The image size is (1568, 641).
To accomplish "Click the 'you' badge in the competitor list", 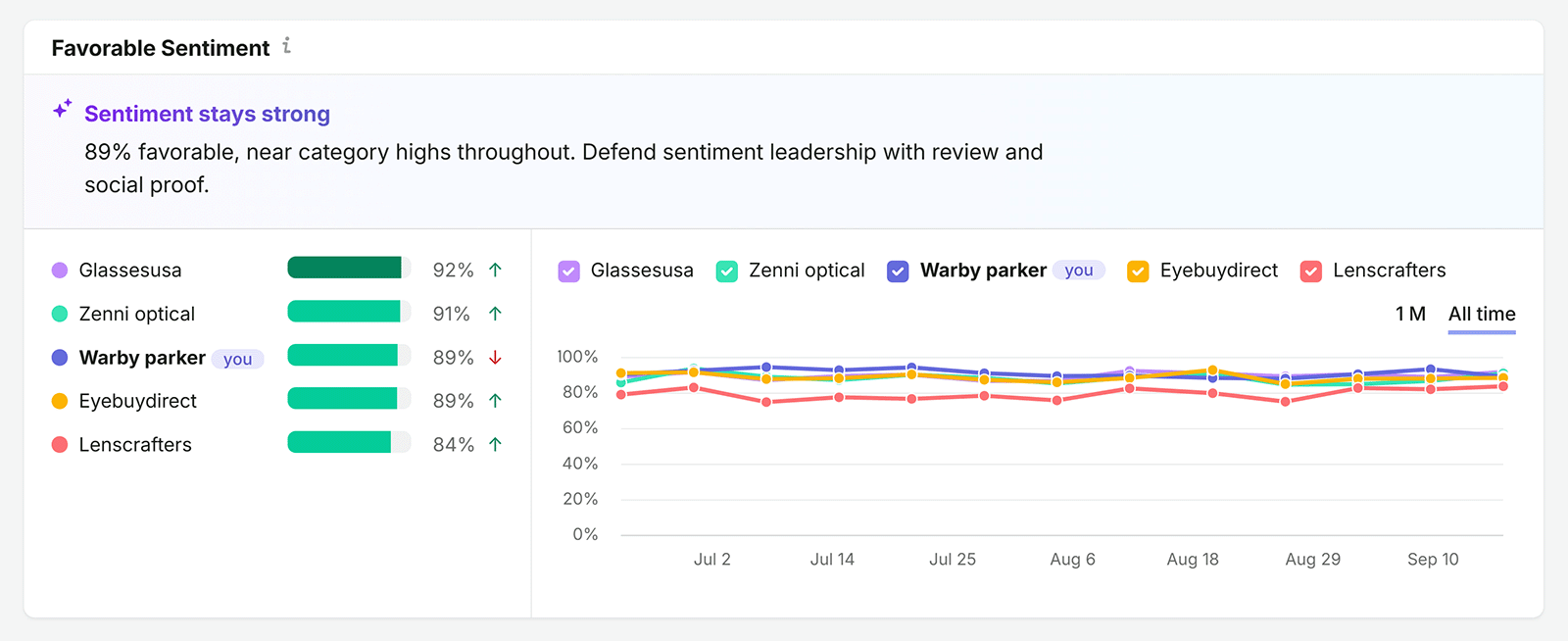I will coord(237,359).
